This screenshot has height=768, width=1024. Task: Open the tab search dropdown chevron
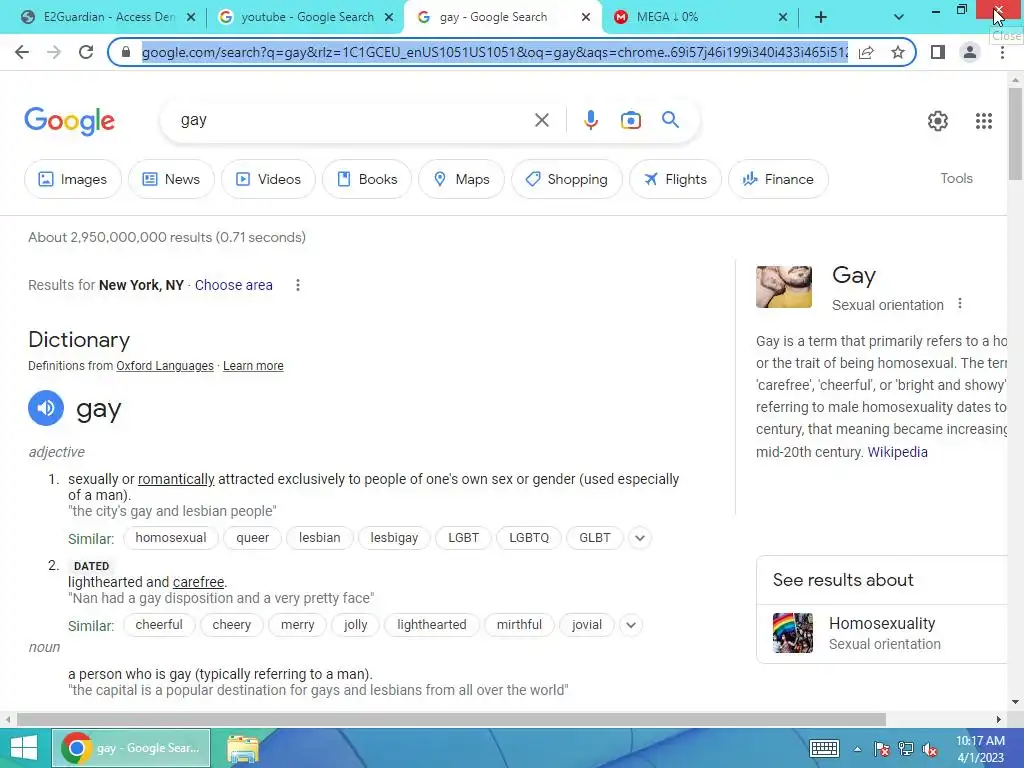(x=899, y=18)
